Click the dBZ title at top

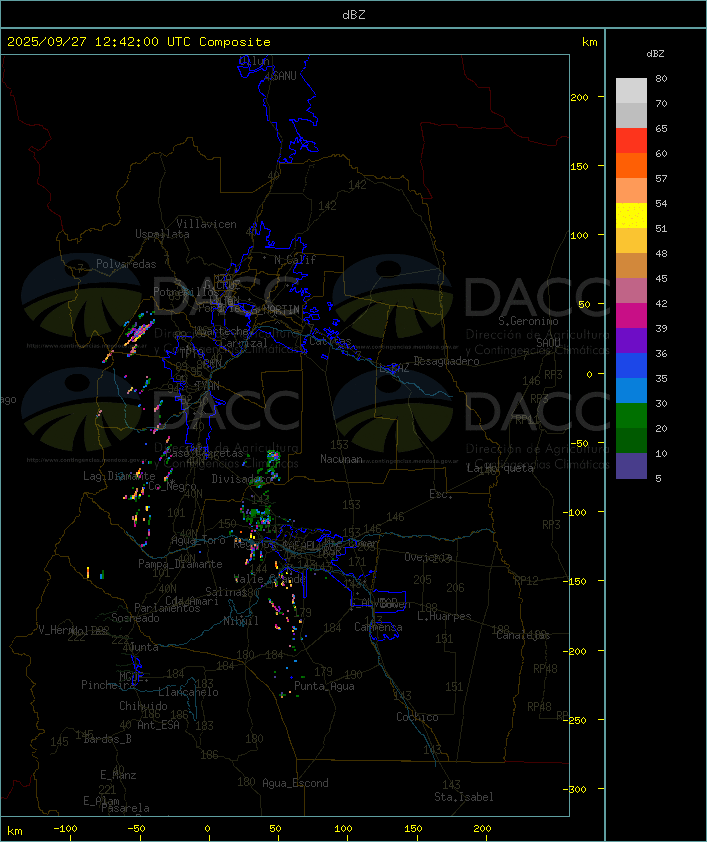tap(354, 14)
